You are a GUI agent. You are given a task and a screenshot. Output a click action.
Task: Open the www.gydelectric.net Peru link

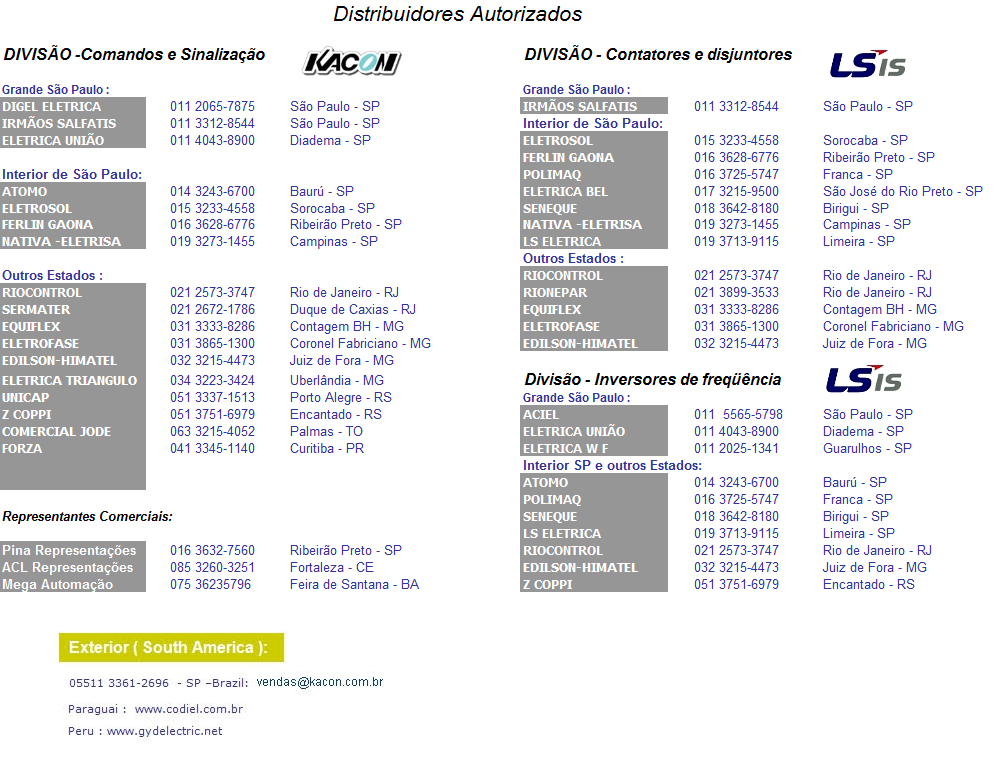pos(165,731)
